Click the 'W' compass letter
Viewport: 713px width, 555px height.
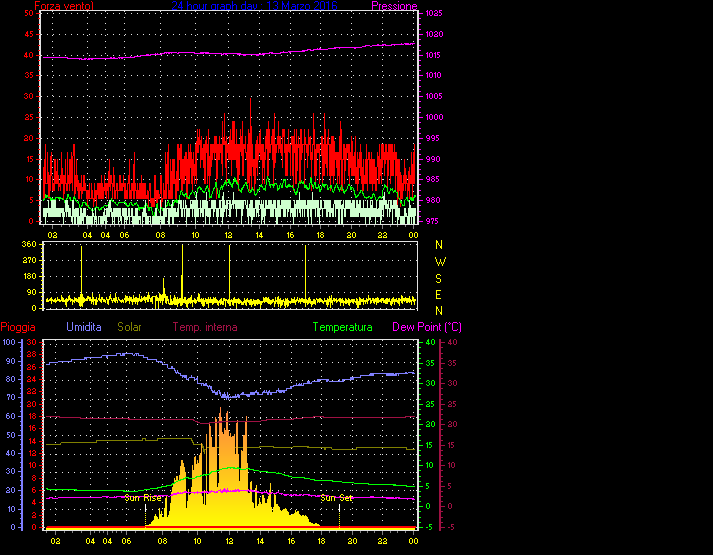[x=440, y=261]
